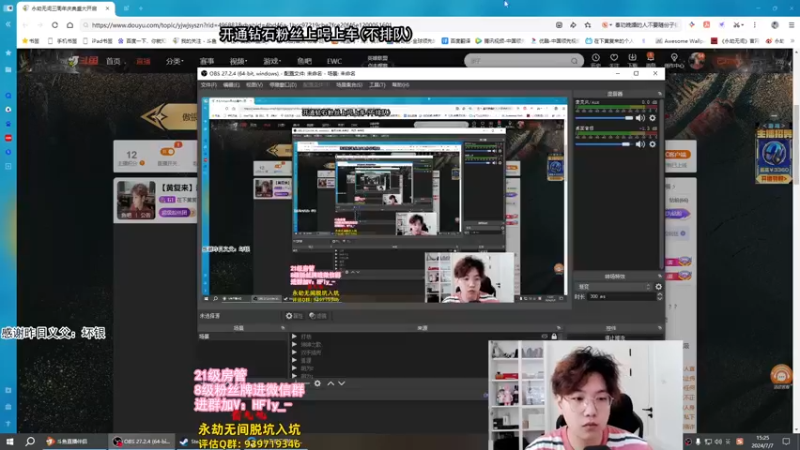The image size is (800, 450).
Task: Open Windows taskbar search
Action: (x=30, y=441)
